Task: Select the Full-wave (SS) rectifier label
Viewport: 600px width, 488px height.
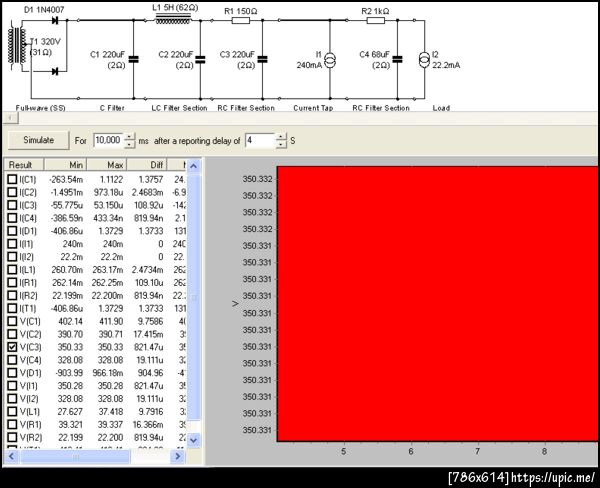Action: [41, 108]
